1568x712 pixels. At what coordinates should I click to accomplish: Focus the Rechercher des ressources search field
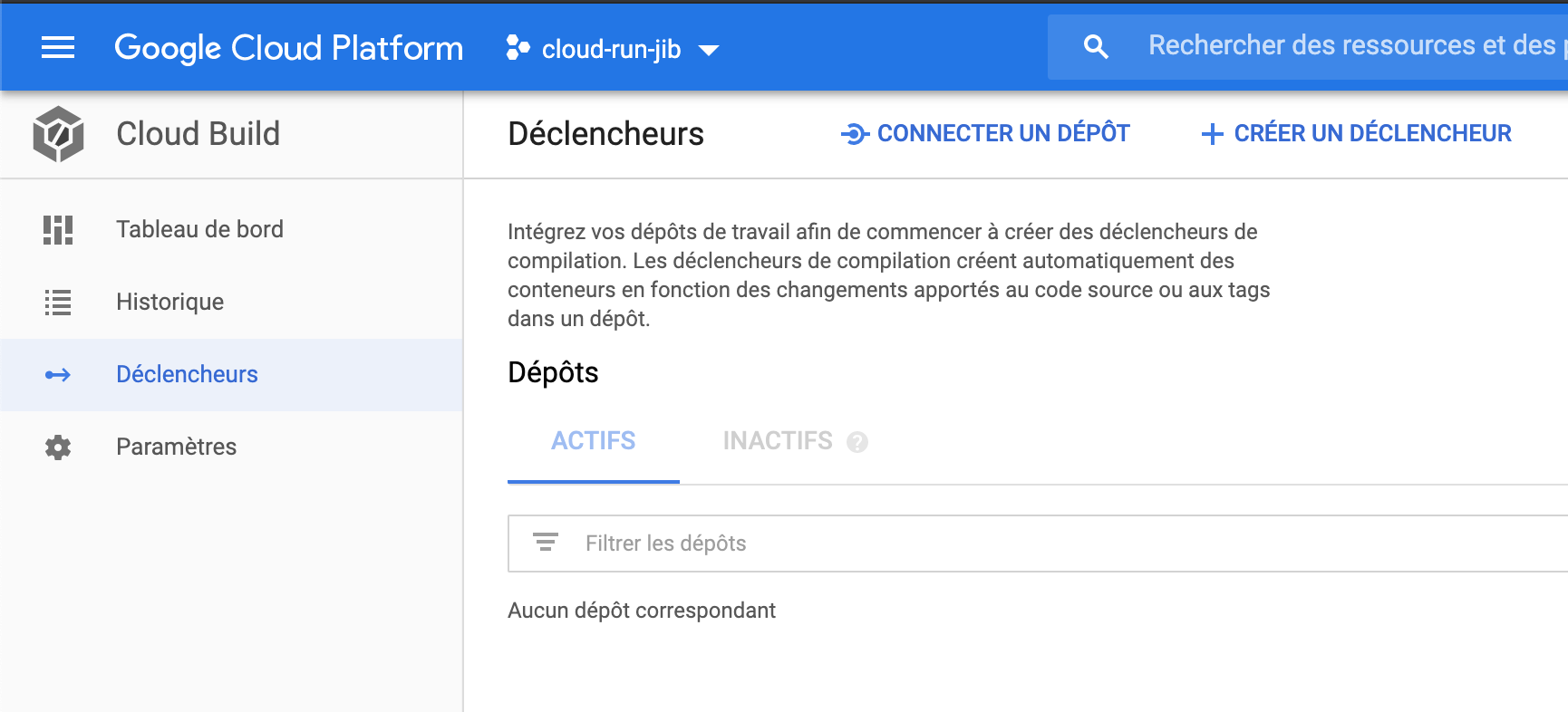point(1308,46)
